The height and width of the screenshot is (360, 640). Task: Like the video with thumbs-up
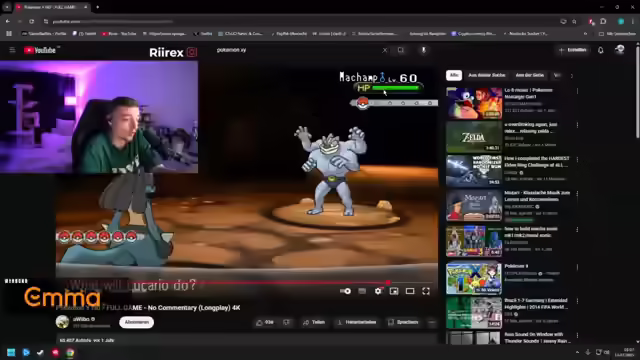265,322
